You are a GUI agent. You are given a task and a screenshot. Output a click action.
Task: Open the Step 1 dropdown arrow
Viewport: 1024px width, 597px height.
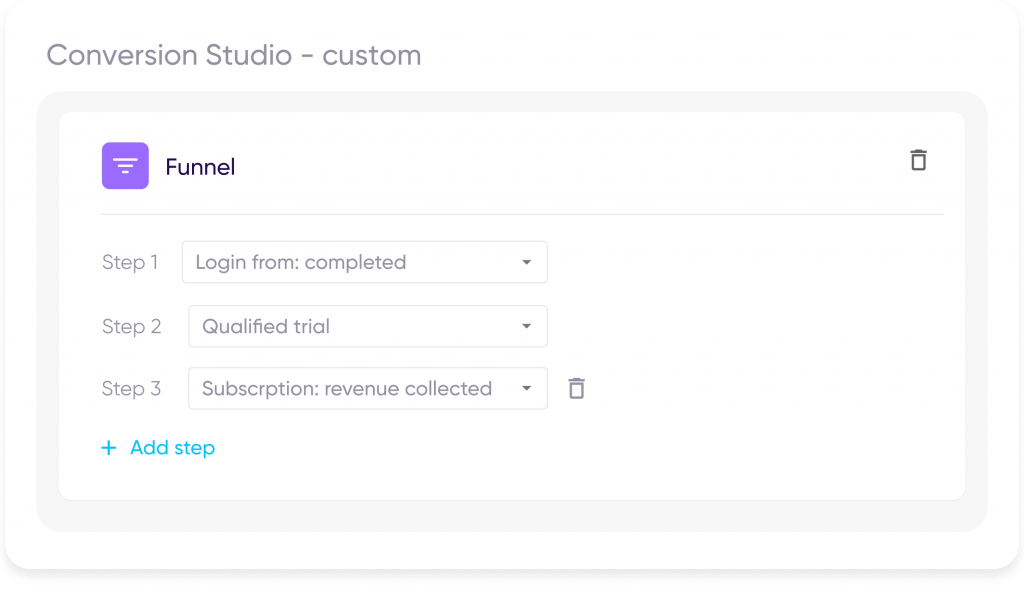point(526,263)
